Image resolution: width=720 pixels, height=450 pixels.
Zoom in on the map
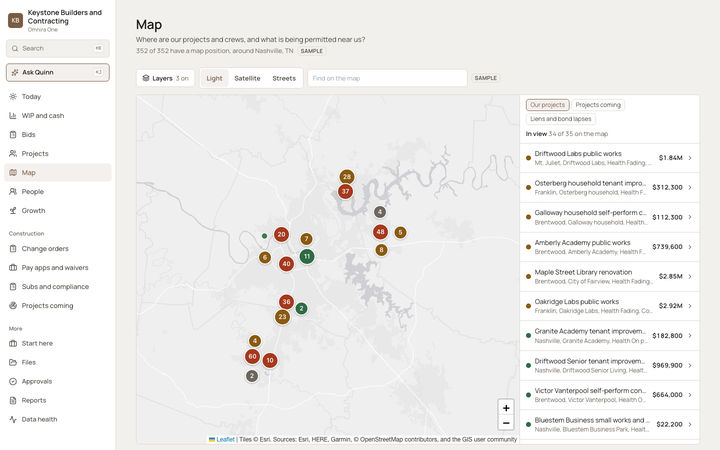[x=506, y=408]
